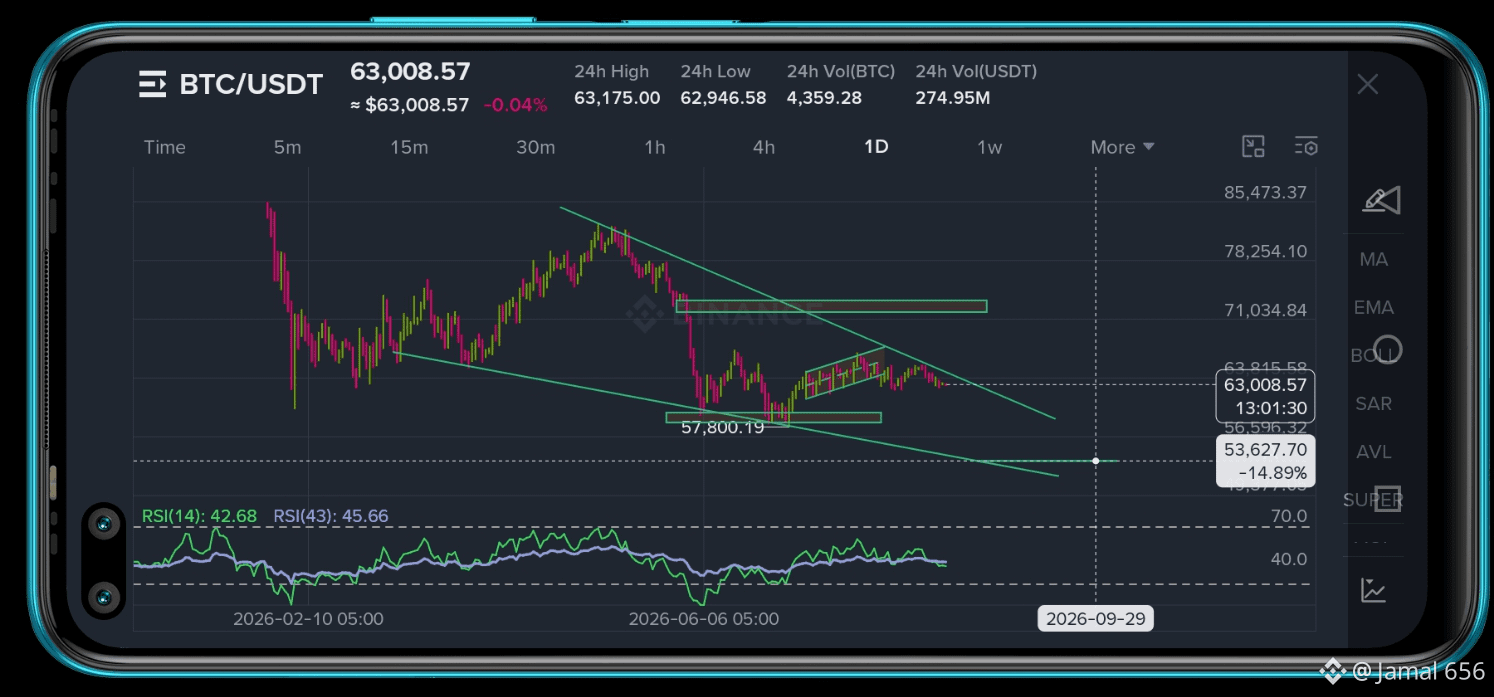Click the 2026-06-06 05:00 time axis label
Screen dimensions: 1494x697
[704, 619]
